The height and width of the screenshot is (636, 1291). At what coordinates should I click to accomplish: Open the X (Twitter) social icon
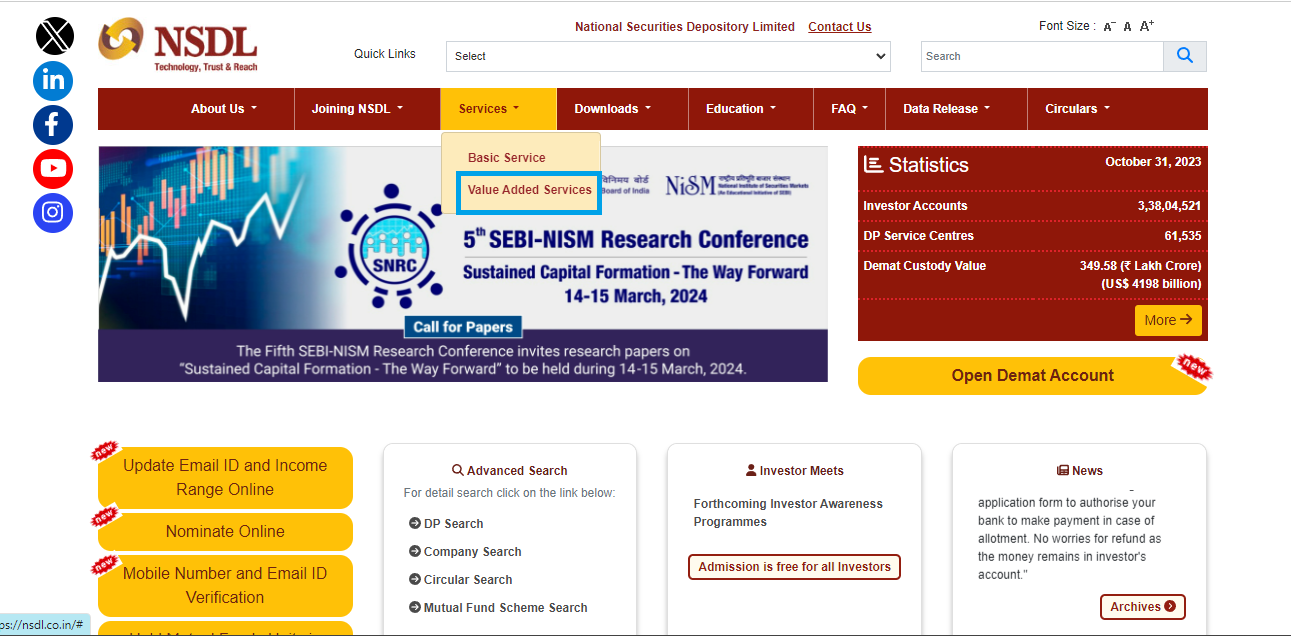click(54, 36)
